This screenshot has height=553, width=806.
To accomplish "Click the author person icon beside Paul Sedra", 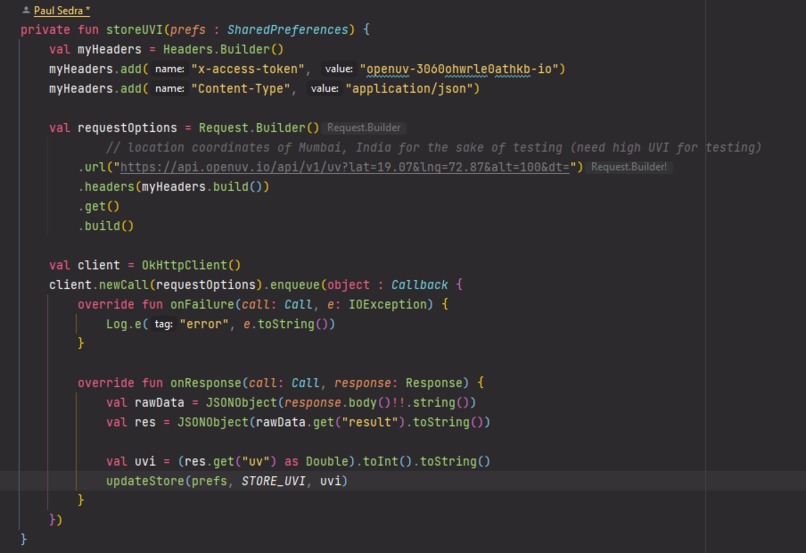I will tap(26, 10).
